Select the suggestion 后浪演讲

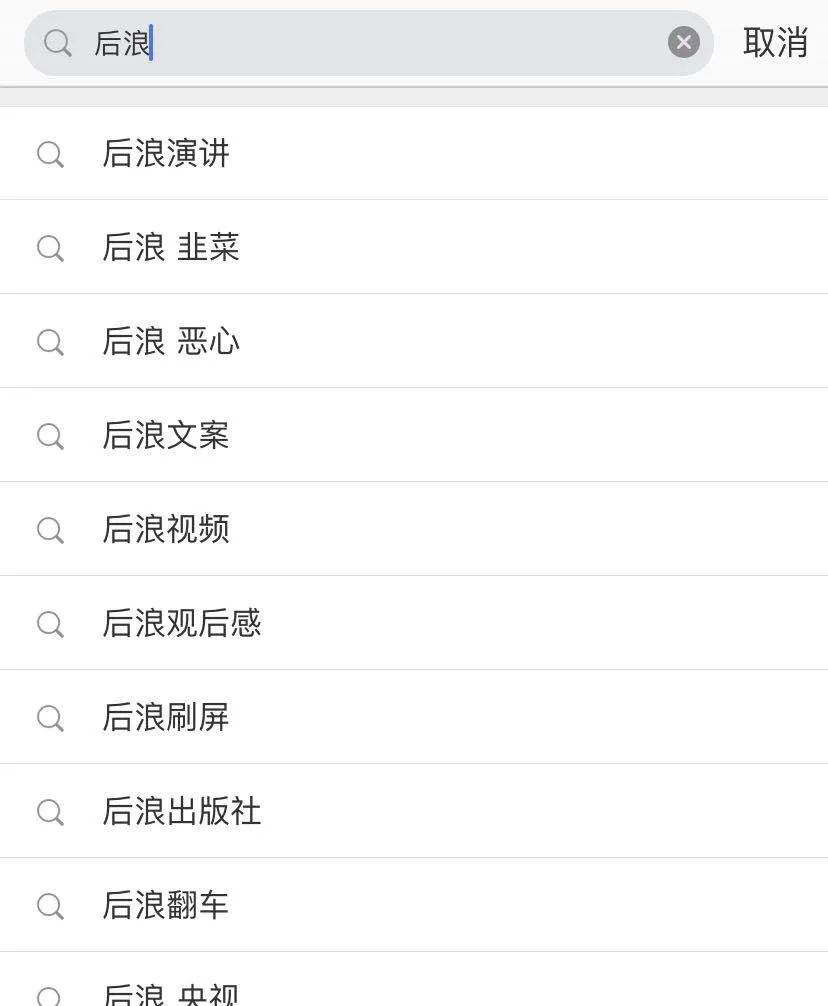(414, 153)
